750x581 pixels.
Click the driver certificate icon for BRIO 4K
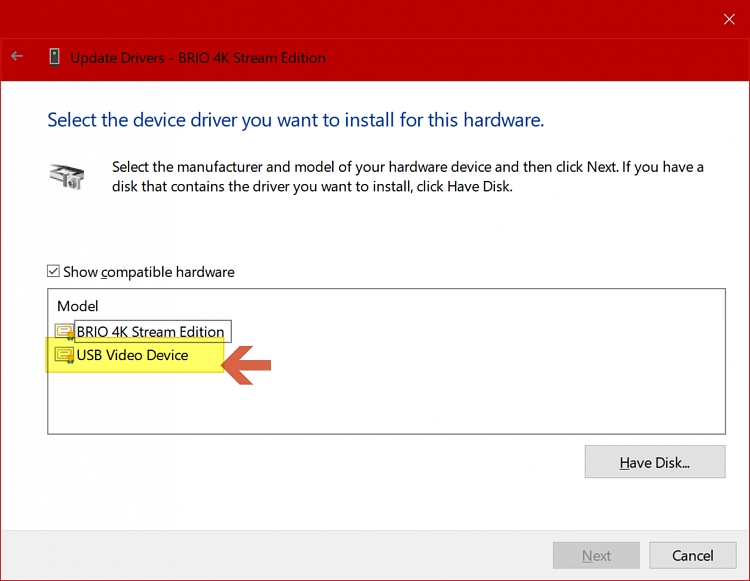[65, 332]
